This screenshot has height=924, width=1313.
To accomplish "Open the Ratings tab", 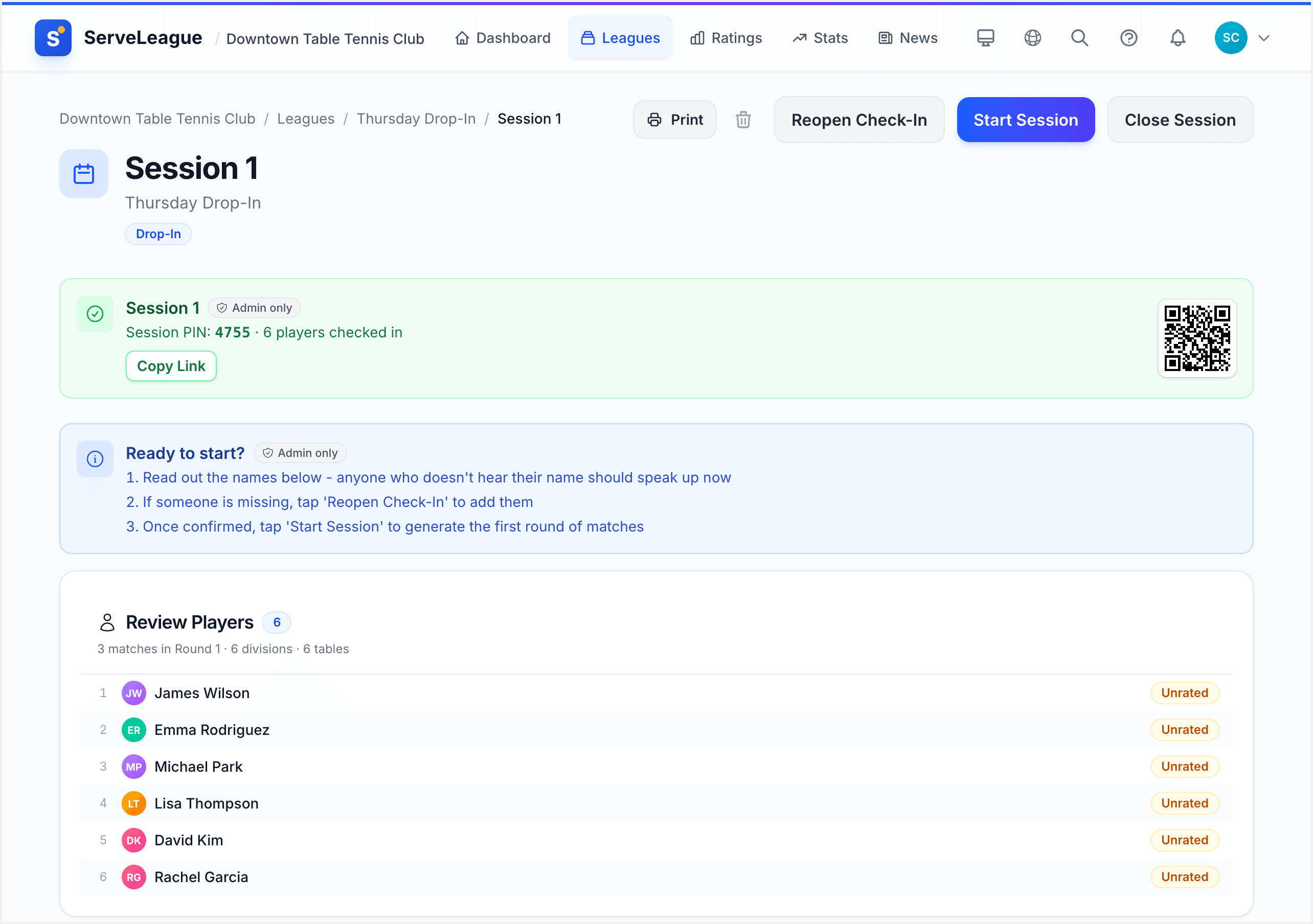I will [726, 38].
